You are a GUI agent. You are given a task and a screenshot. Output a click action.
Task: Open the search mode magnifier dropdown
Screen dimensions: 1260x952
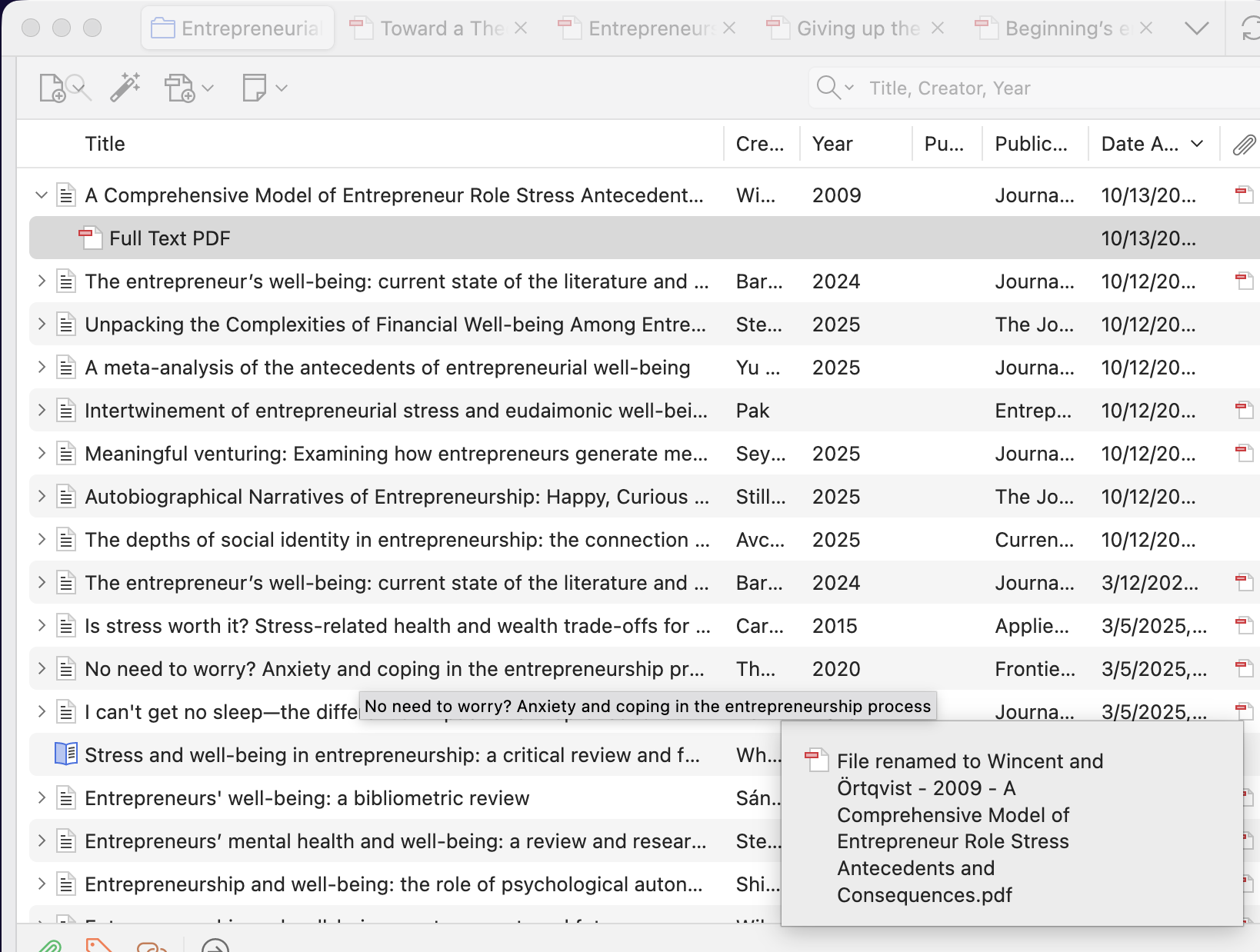(x=835, y=88)
